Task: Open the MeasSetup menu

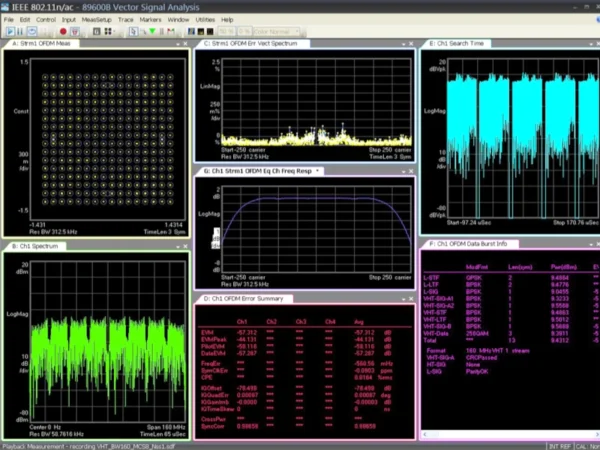Action: click(96, 20)
